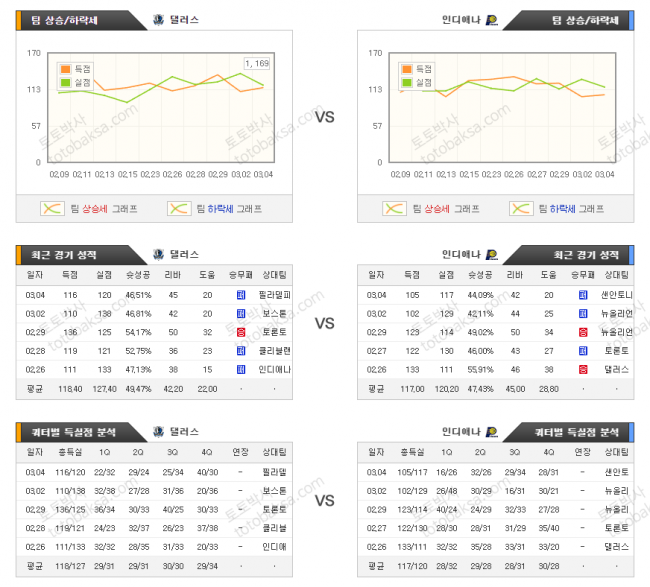Viewport: 650px width, 587px height.
Task: Click loss icon in Indiana 03.04 results row
Action: coord(582,295)
